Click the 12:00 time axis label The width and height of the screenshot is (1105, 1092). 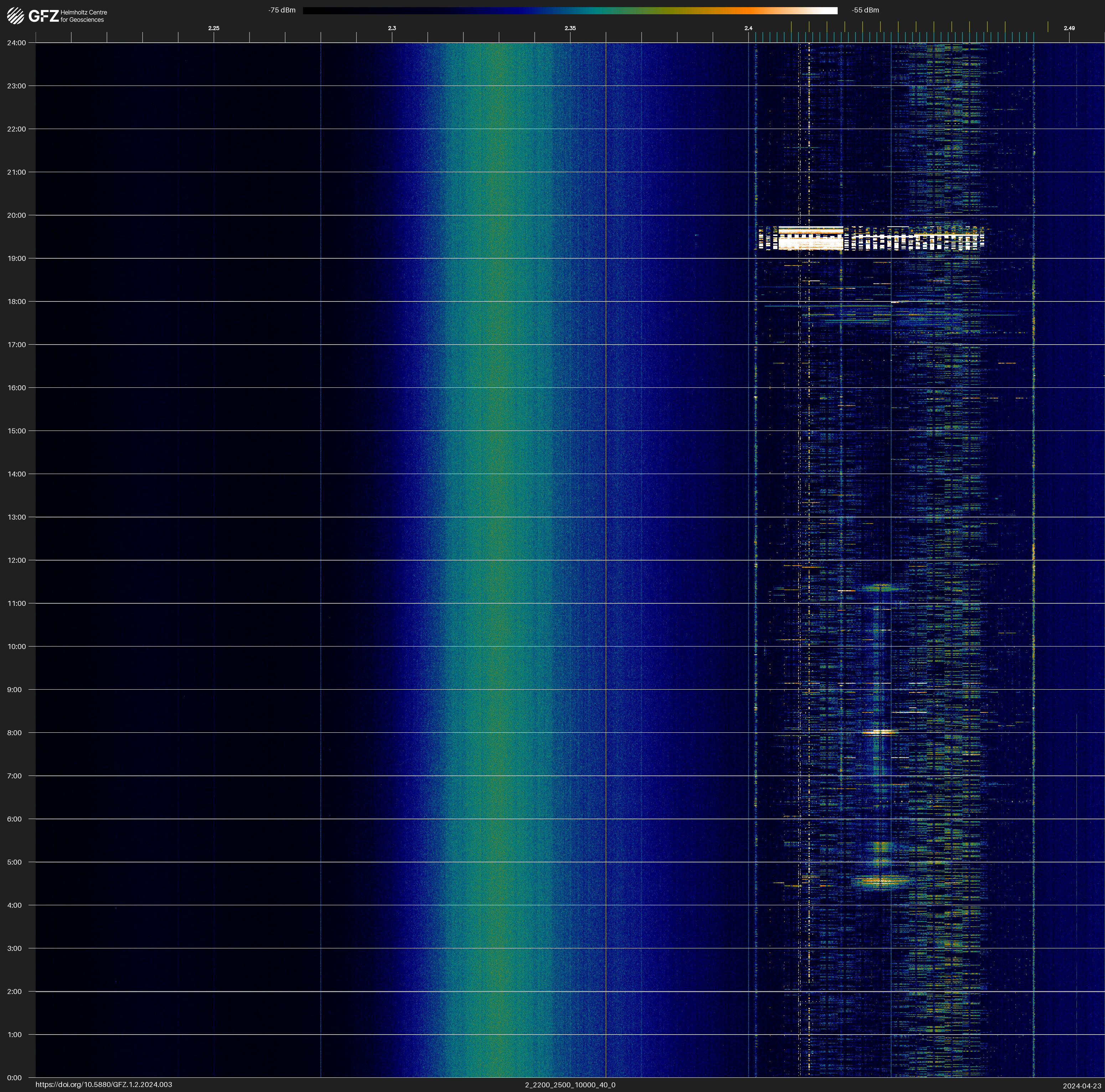17,560
